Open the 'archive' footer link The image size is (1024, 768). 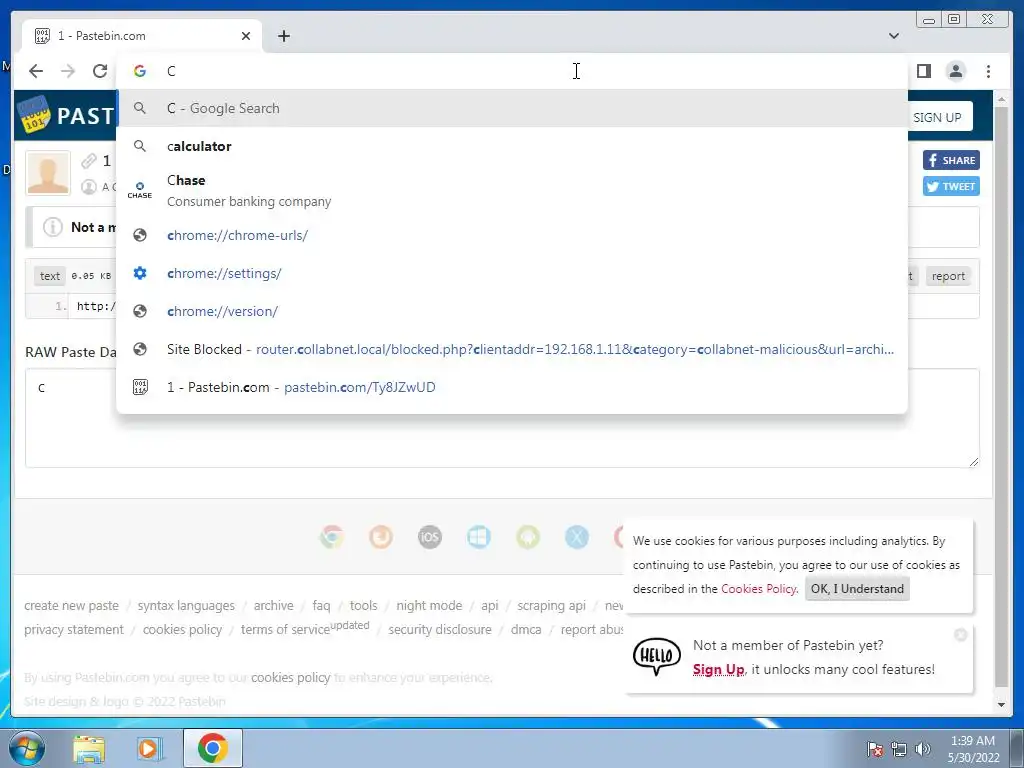274,605
